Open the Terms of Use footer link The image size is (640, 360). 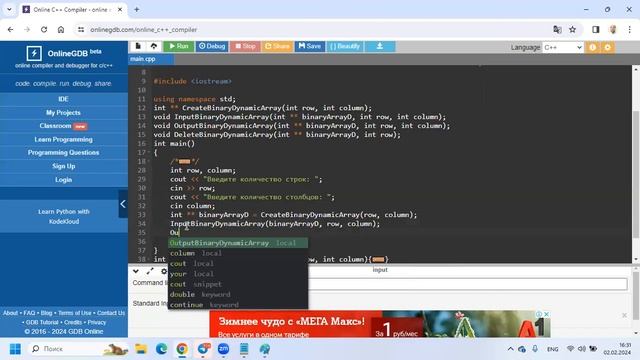pos(75,313)
